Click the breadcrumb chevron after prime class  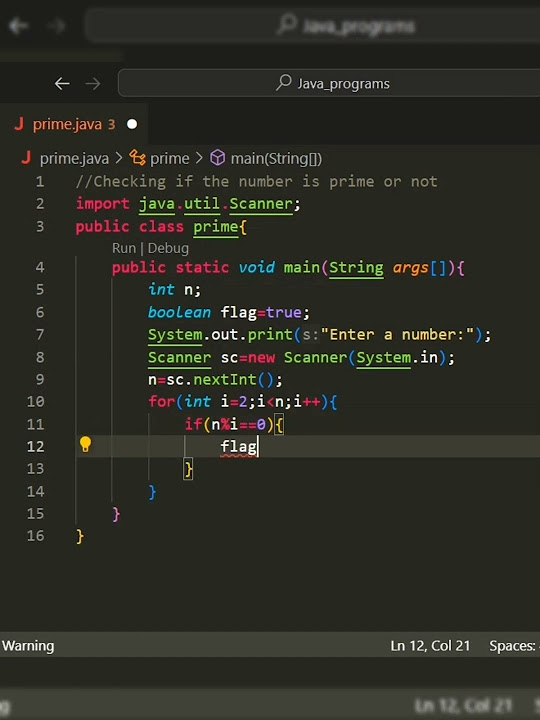tap(199, 158)
